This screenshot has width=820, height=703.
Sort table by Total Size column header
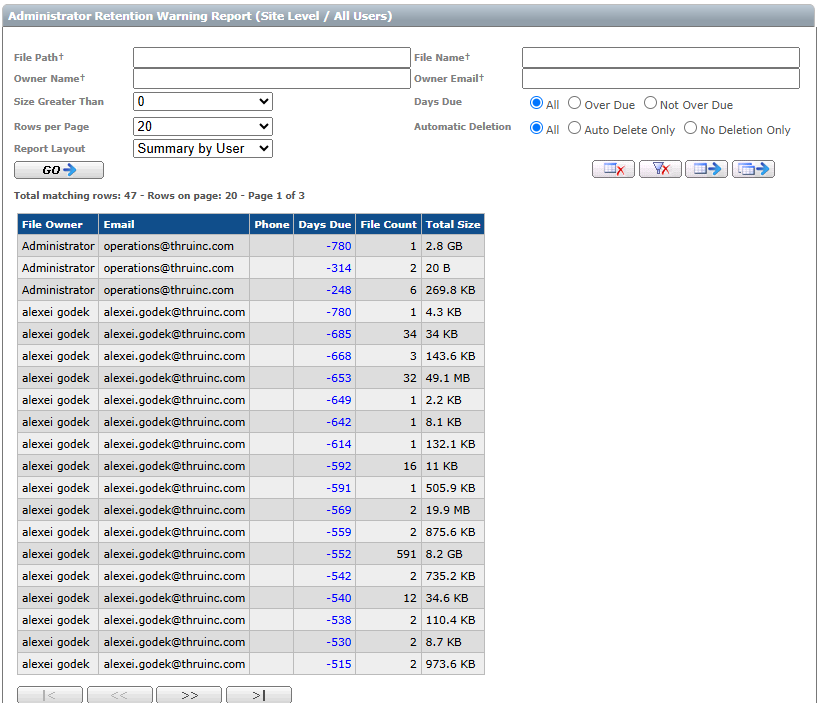point(452,224)
